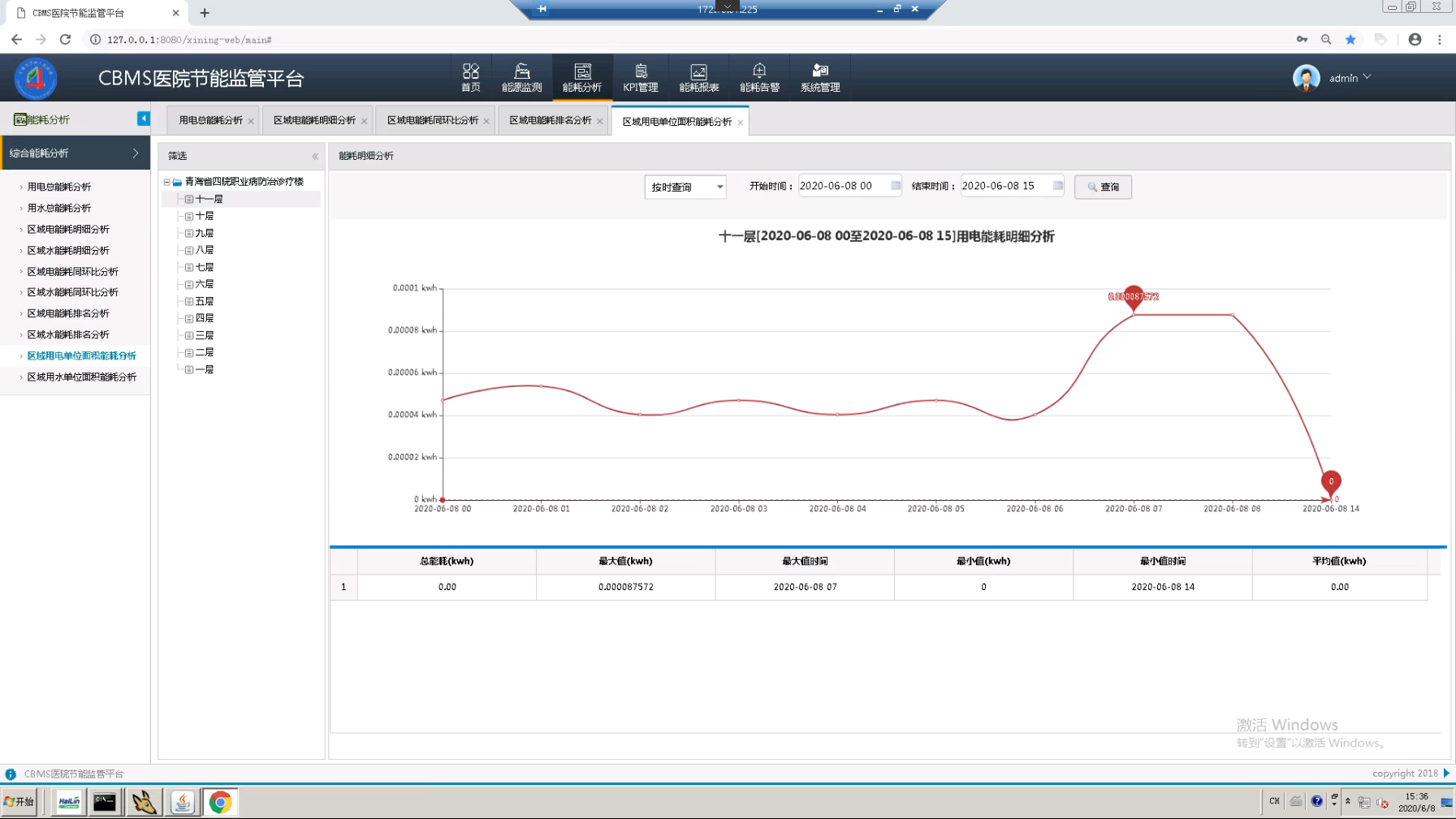Open 区域水能耗同环比分析 in sidebar
1456x819 pixels.
point(72,292)
